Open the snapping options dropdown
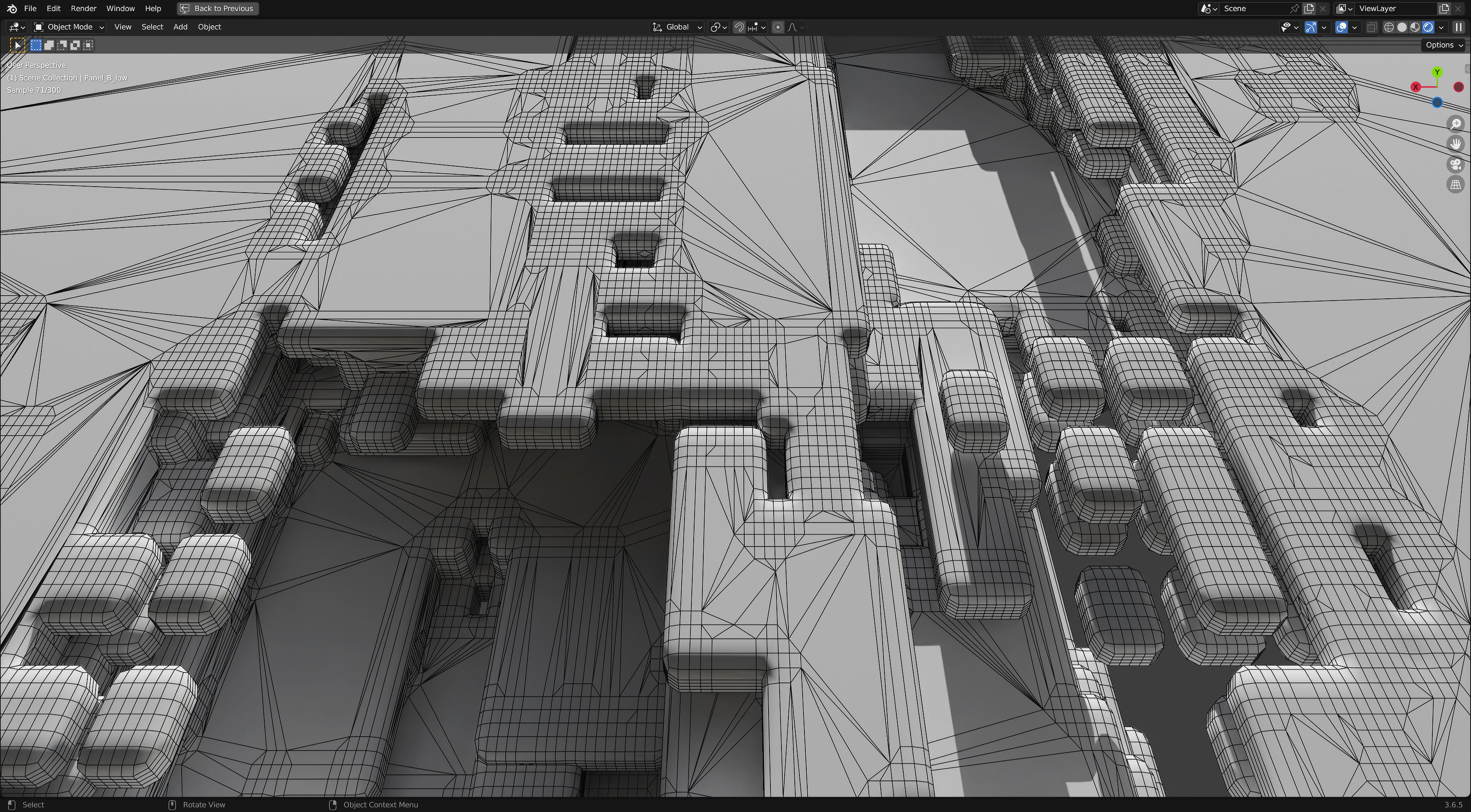This screenshot has width=1471, height=812. 757,27
